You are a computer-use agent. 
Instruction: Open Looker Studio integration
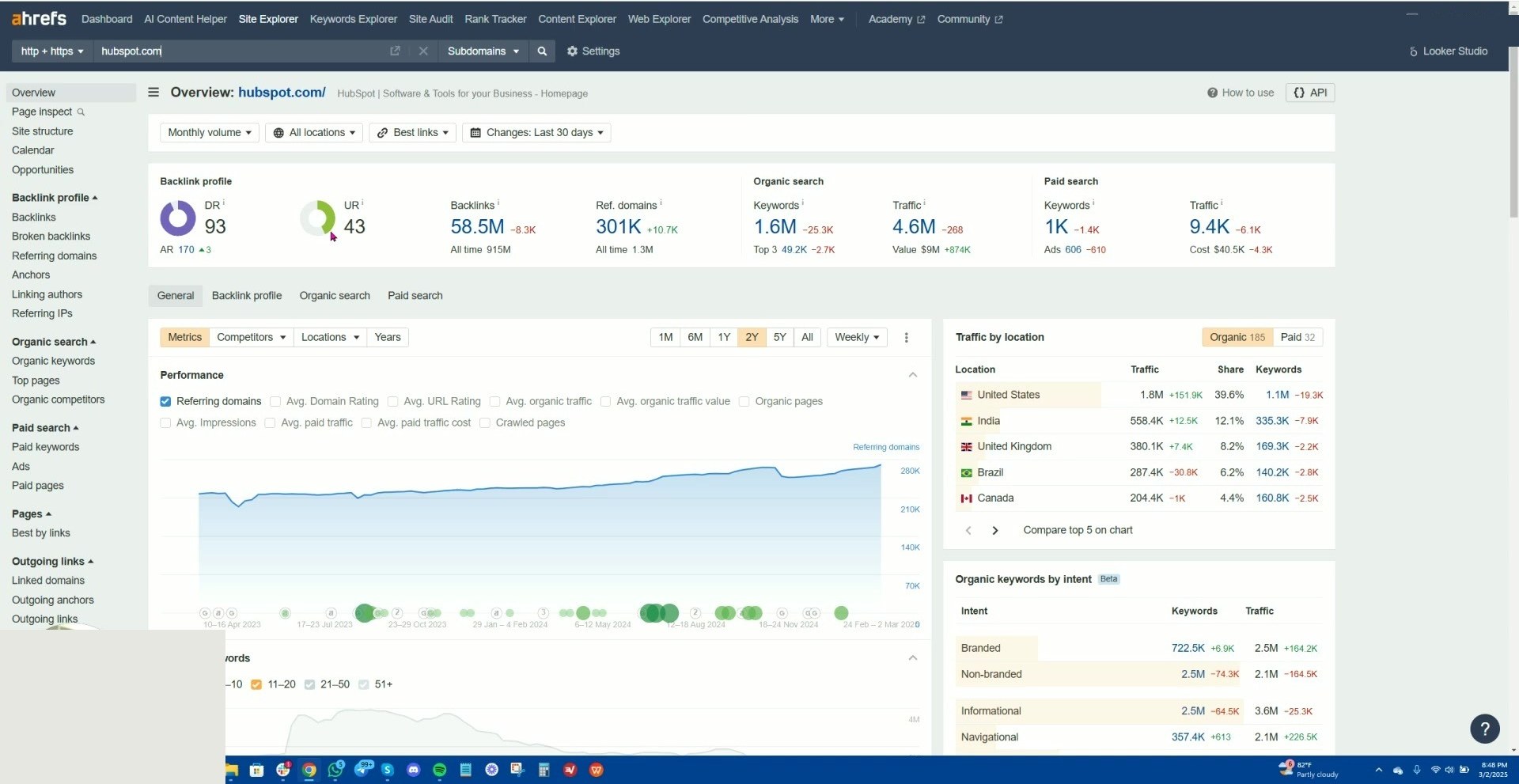pos(1448,51)
